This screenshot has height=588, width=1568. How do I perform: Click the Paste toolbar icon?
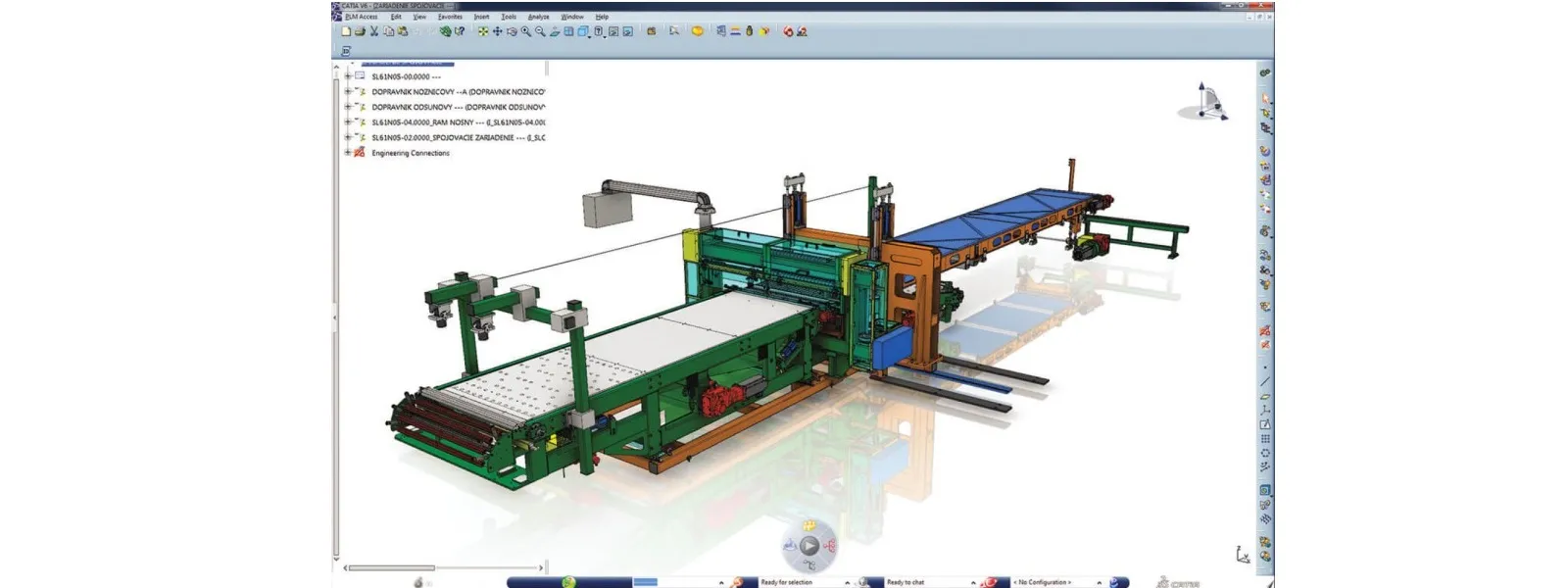[x=403, y=31]
